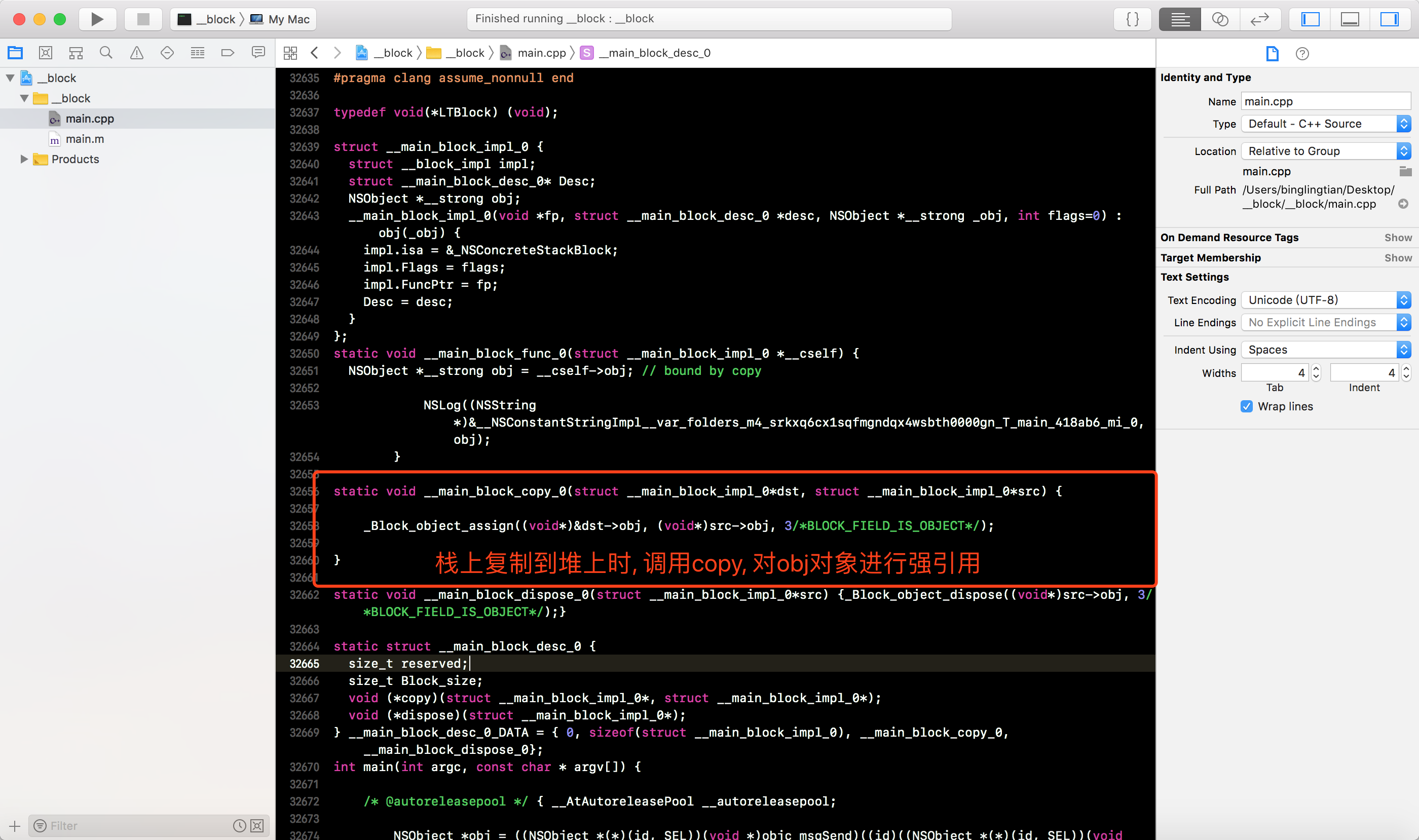
Task: Go back in editor history
Action: 315,53
